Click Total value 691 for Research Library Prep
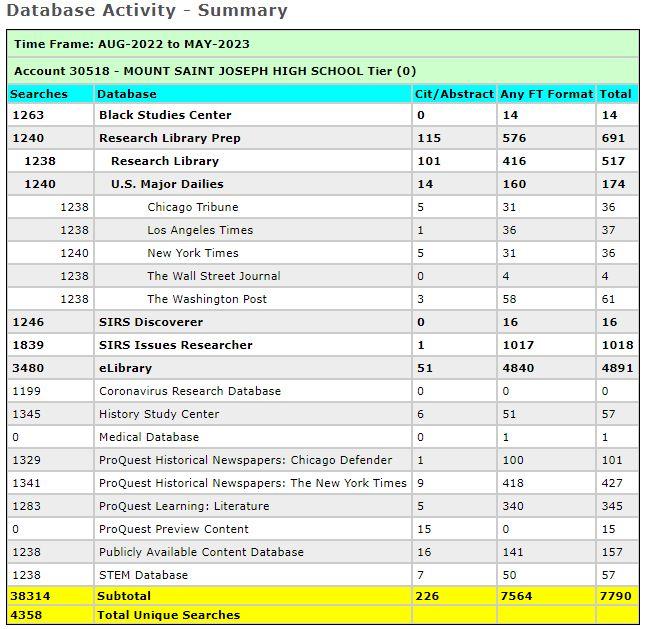This screenshot has width=658, height=629. (613, 138)
